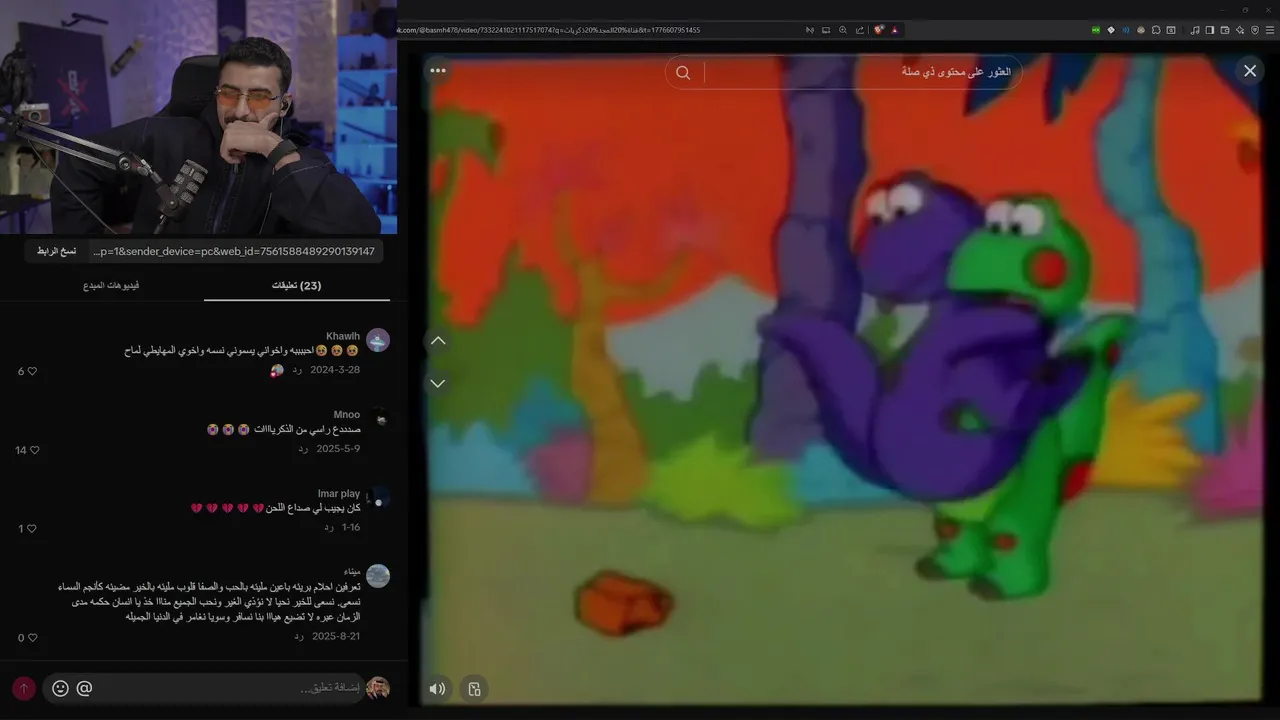Reply to the 2025-8-21 comment
Image resolution: width=1280 pixels, height=720 pixels.
298,636
